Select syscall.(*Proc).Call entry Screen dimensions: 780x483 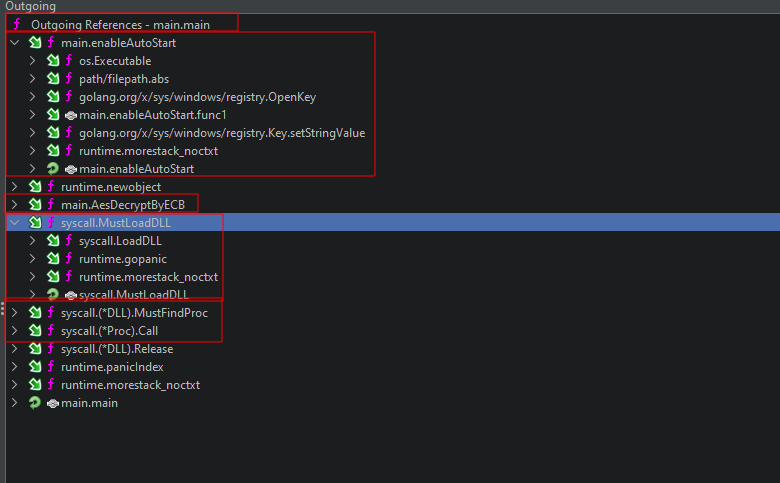[109, 330]
